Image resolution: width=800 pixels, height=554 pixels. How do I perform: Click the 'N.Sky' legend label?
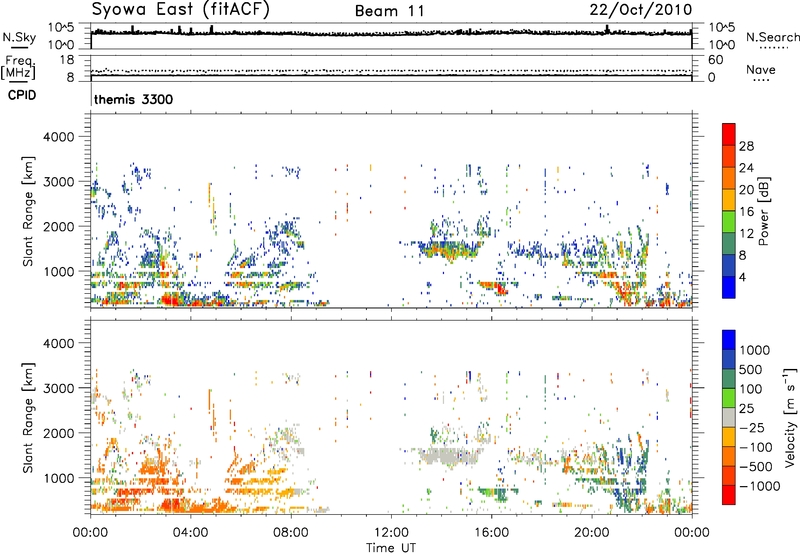[19, 37]
